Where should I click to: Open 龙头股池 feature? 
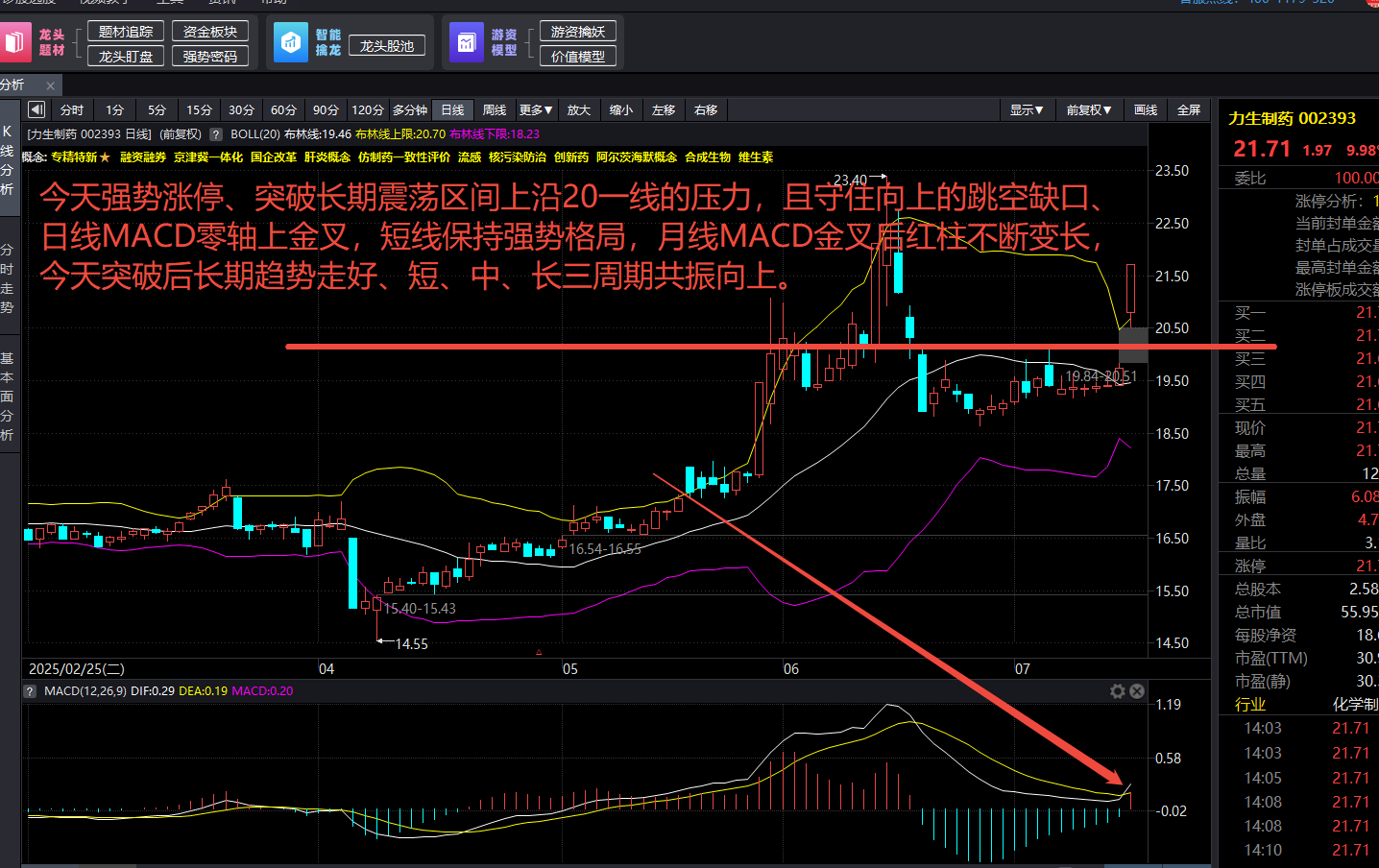pyautogui.click(x=387, y=45)
